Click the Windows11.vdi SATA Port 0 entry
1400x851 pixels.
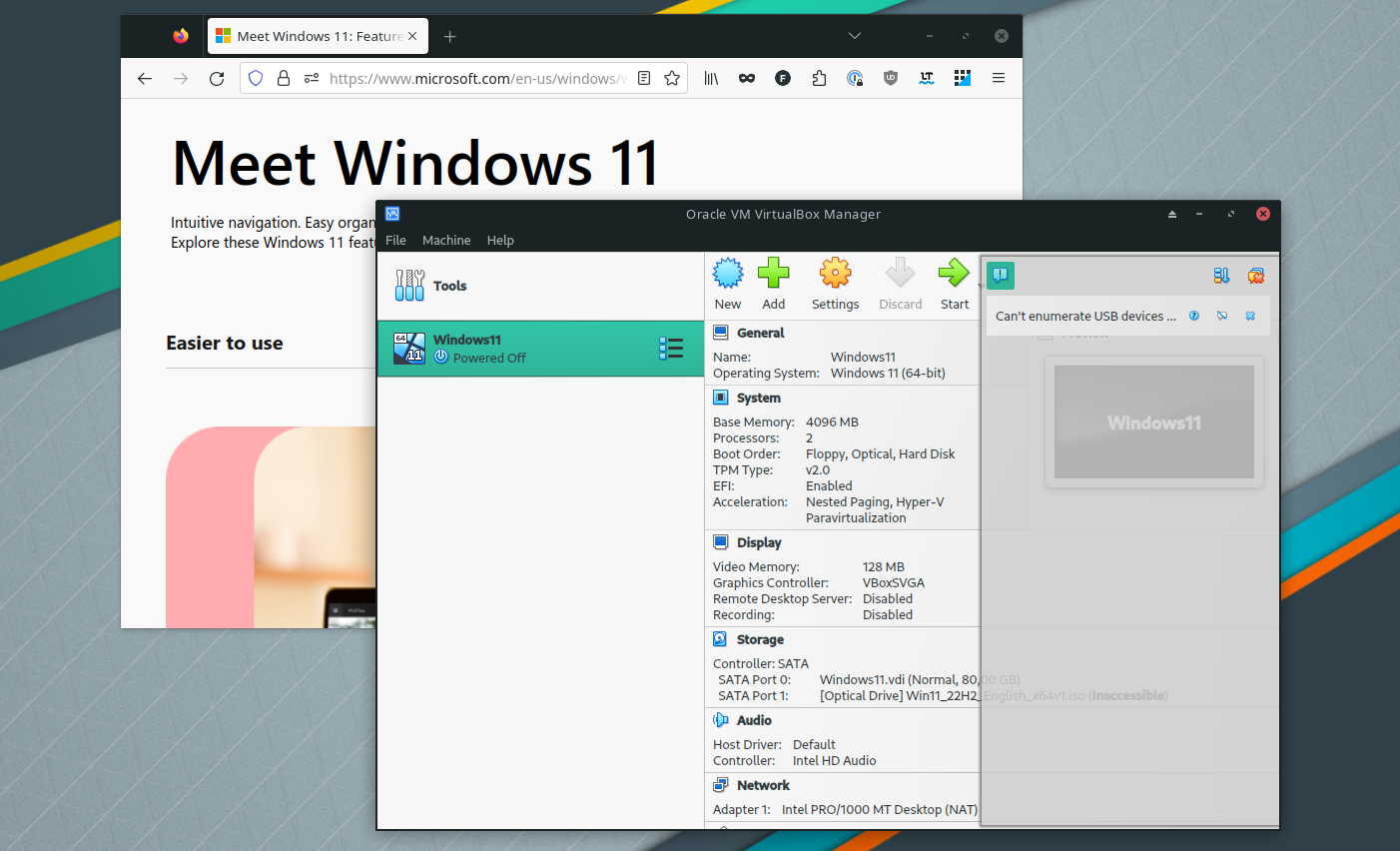[920, 679]
